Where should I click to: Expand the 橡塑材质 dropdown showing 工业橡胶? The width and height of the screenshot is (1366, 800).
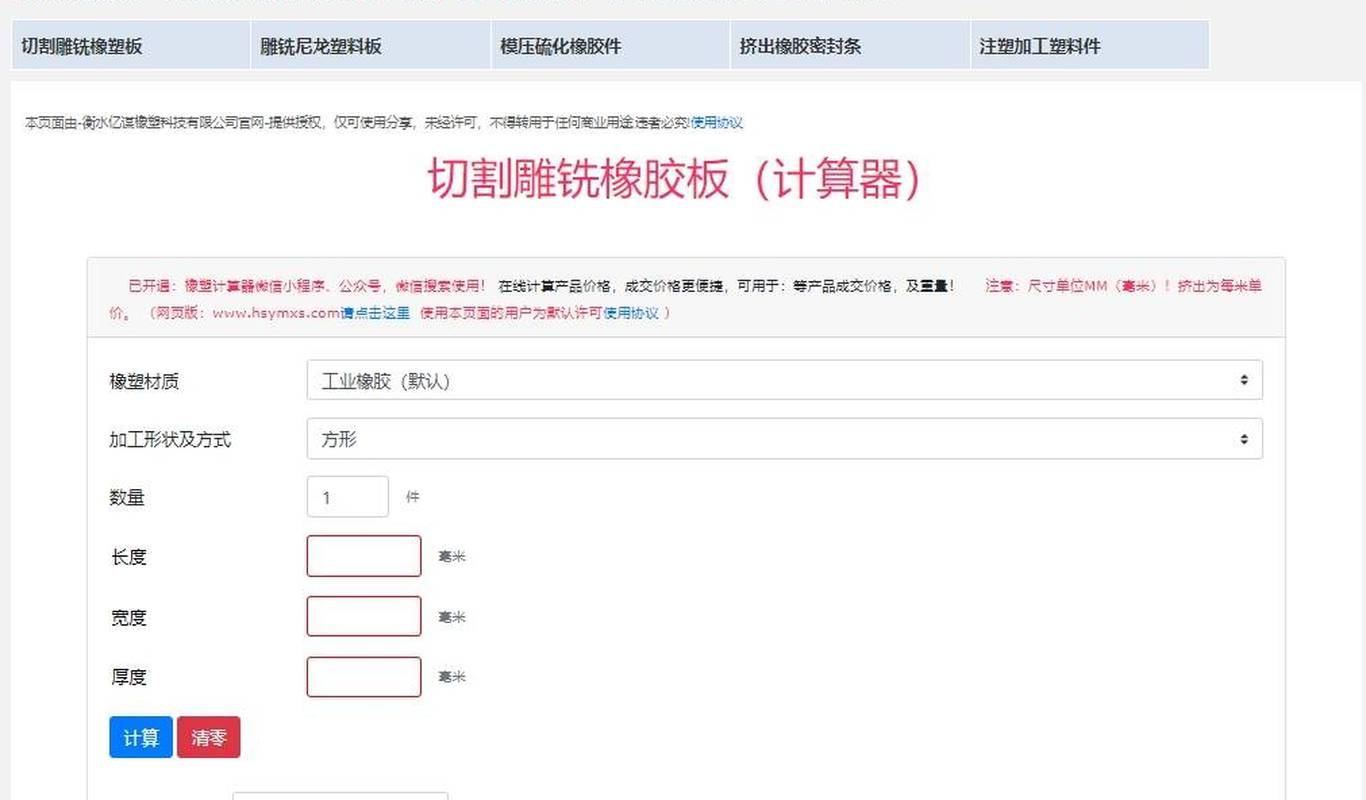tap(784, 380)
